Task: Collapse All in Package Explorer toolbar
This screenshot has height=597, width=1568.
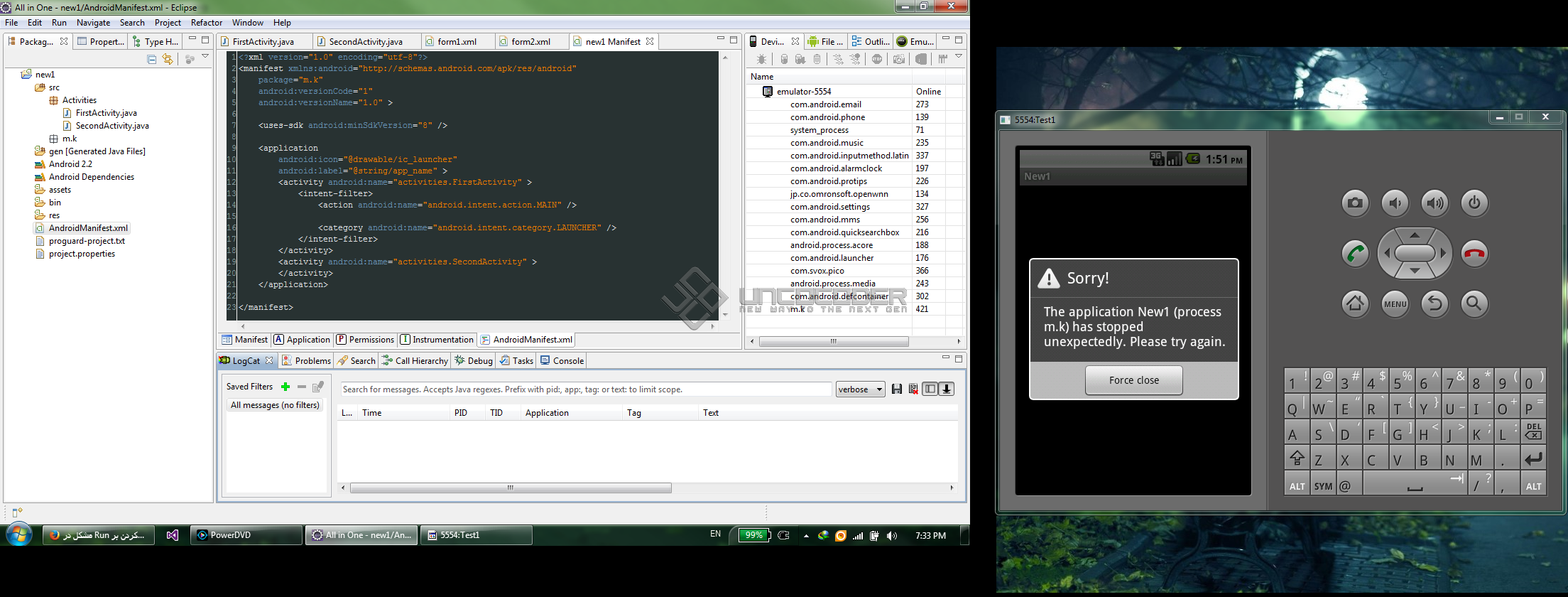Action: 151,60
